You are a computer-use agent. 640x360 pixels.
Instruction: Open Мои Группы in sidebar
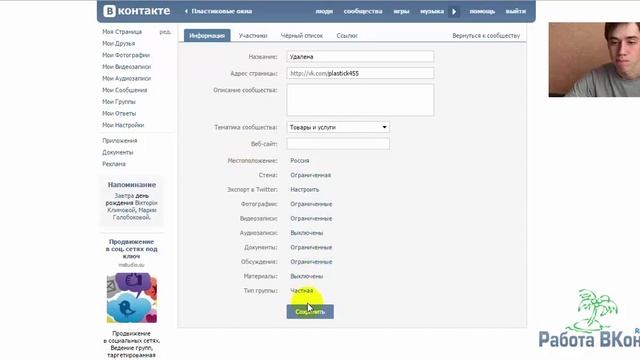coord(119,102)
